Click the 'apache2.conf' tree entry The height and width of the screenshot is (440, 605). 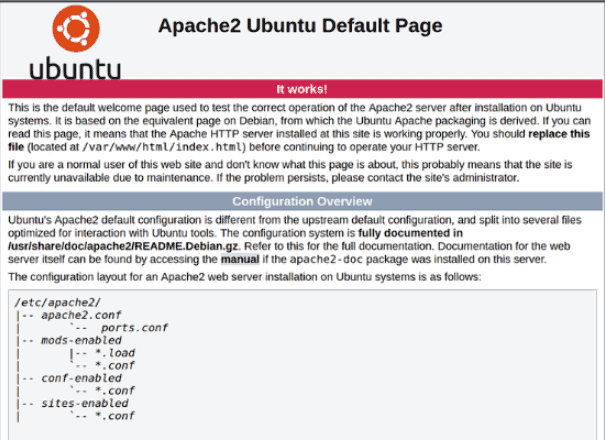tap(81, 315)
